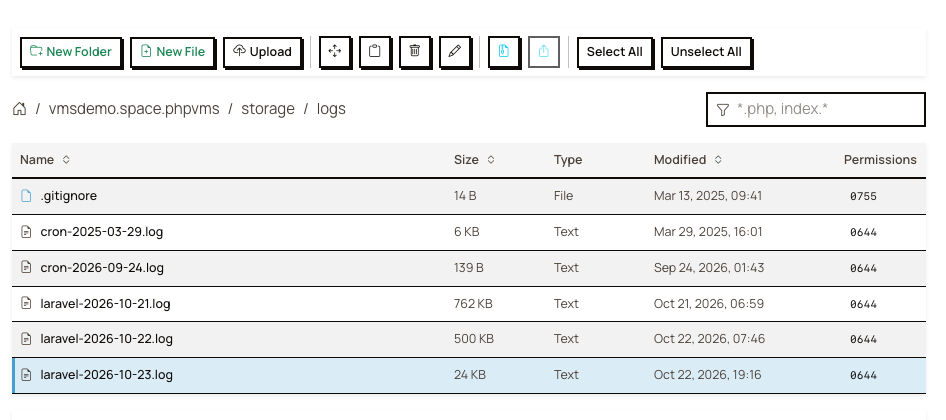Click Oct 22, 2026, 07:46 modified date
Image resolution: width=946 pixels, height=420 pixels.
pos(710,339)
